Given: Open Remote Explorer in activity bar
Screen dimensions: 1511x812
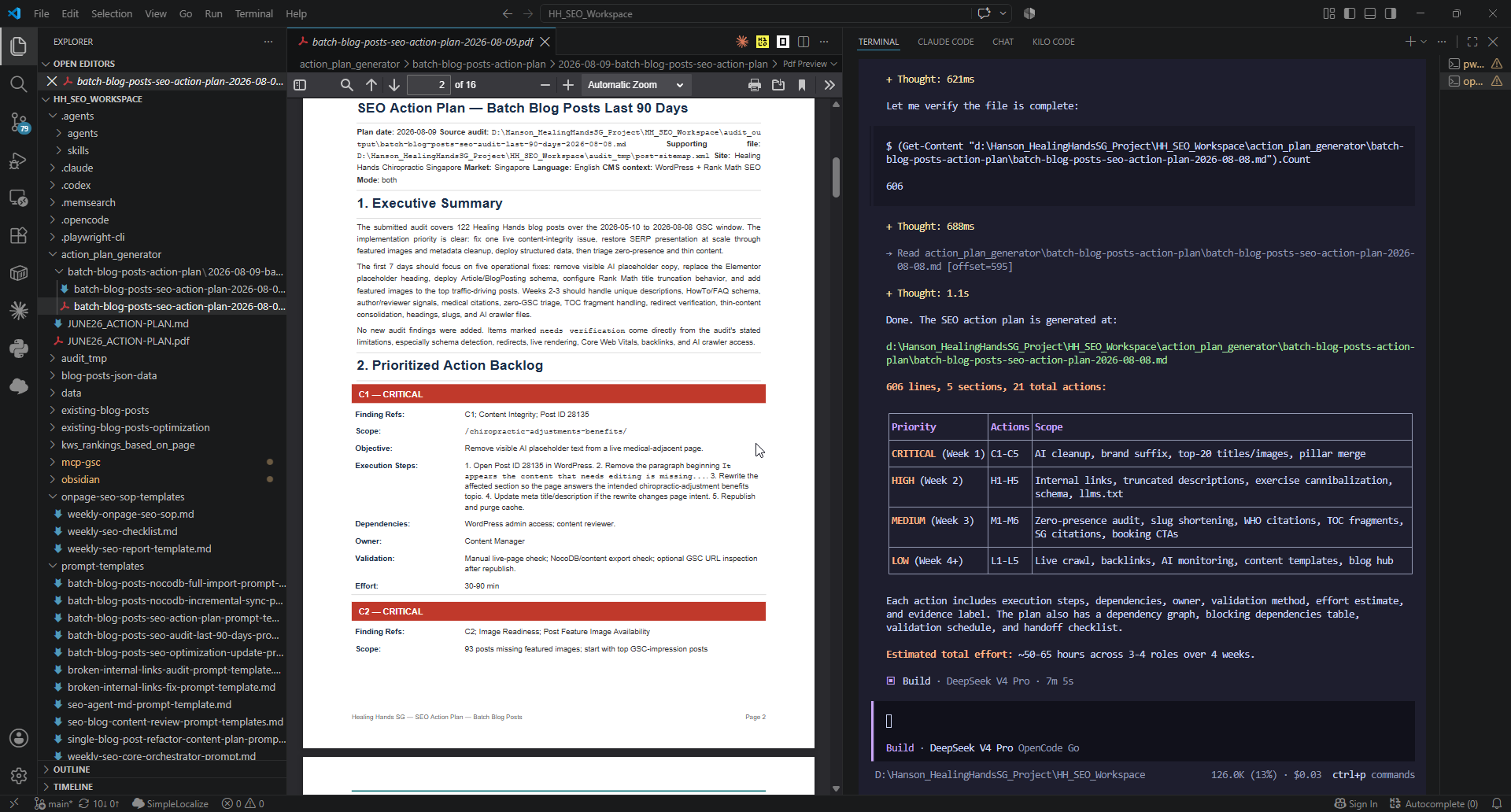Looking at the screenshot, I should (19, 197).
